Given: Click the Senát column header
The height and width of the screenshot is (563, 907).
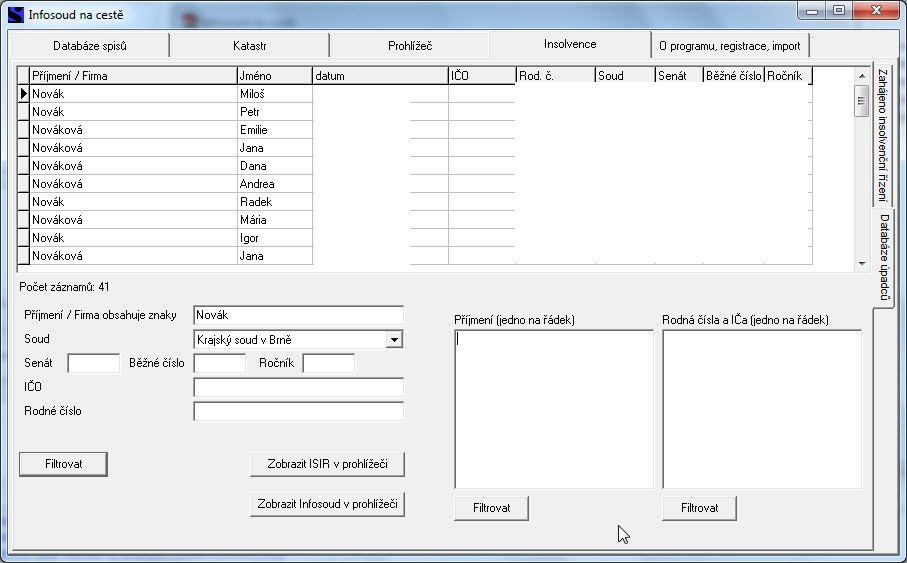Looking at the screenshot, I should (x=680, y=76).
